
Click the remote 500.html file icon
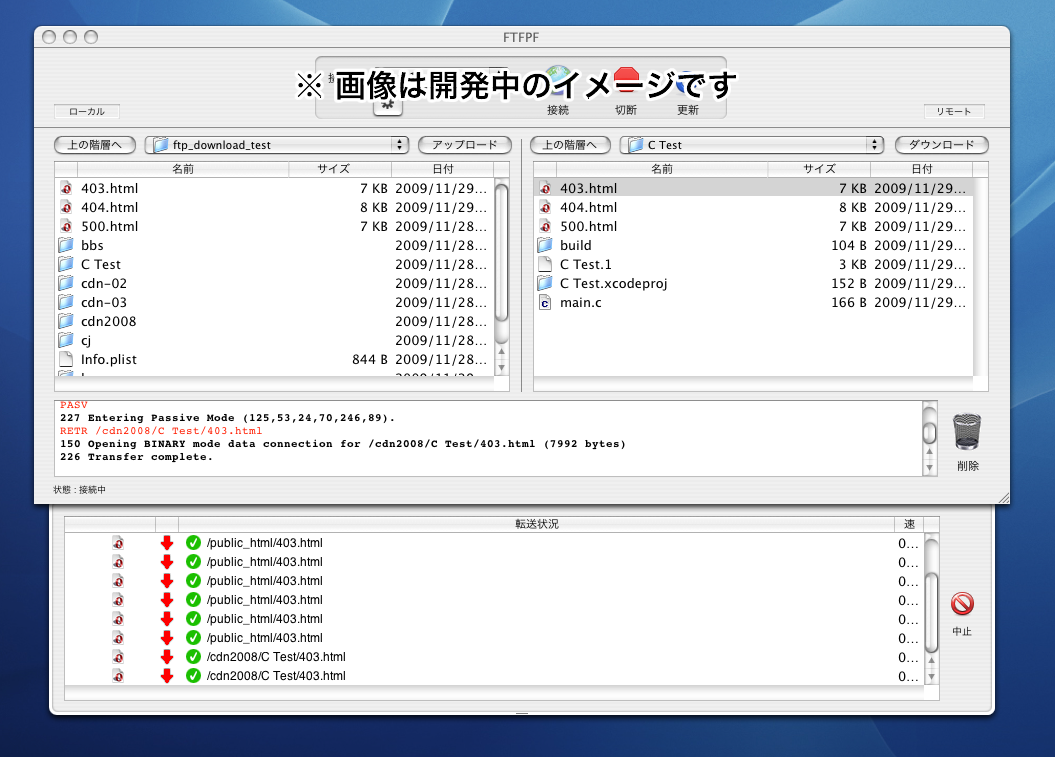(x=545, y=226)
